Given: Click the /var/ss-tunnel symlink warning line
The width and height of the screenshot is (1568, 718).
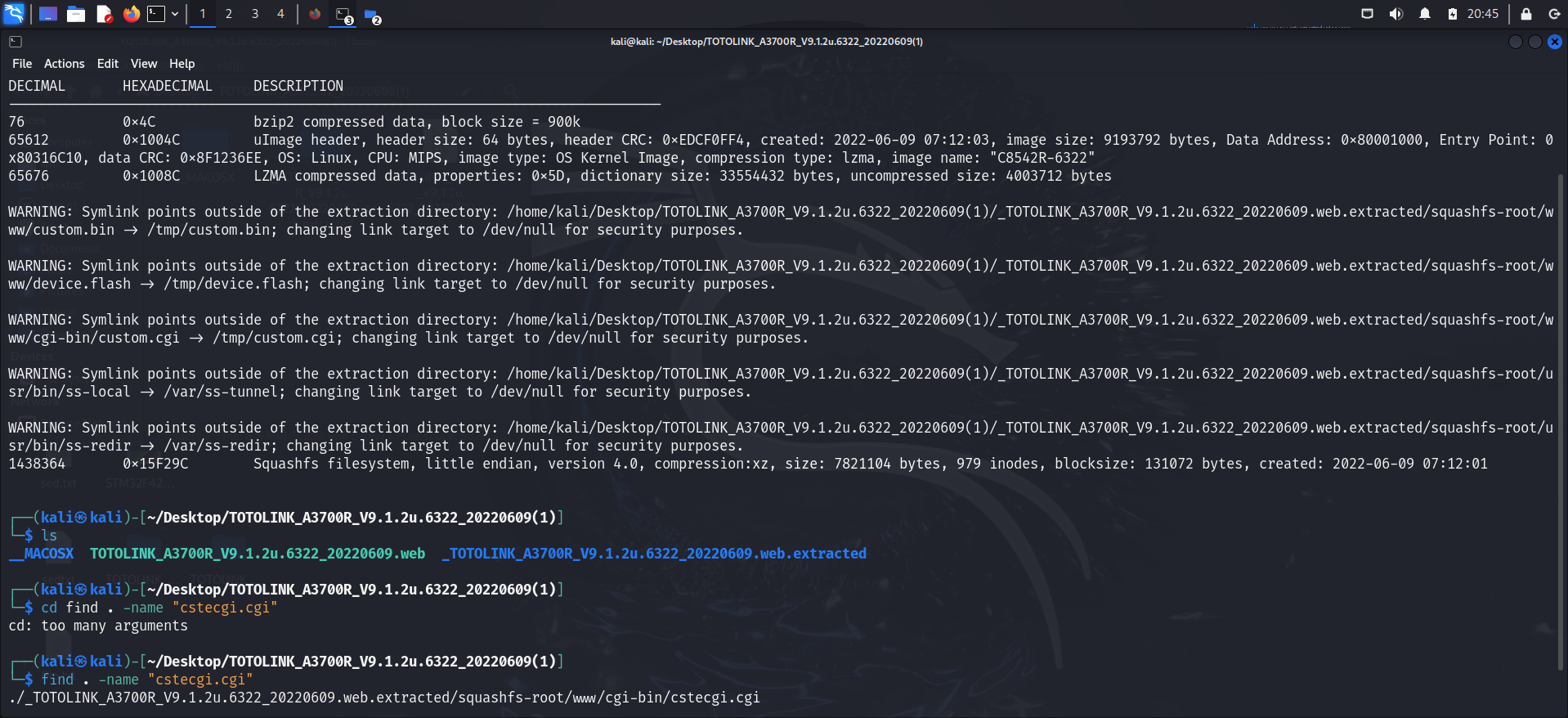Looking at the screenshot, I should [x=781, y=383].
